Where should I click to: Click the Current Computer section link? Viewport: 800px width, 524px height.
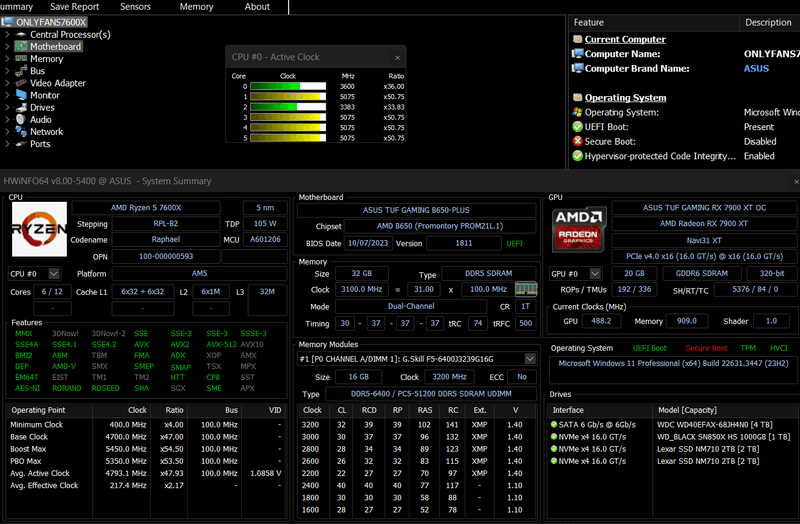[625, 39]
